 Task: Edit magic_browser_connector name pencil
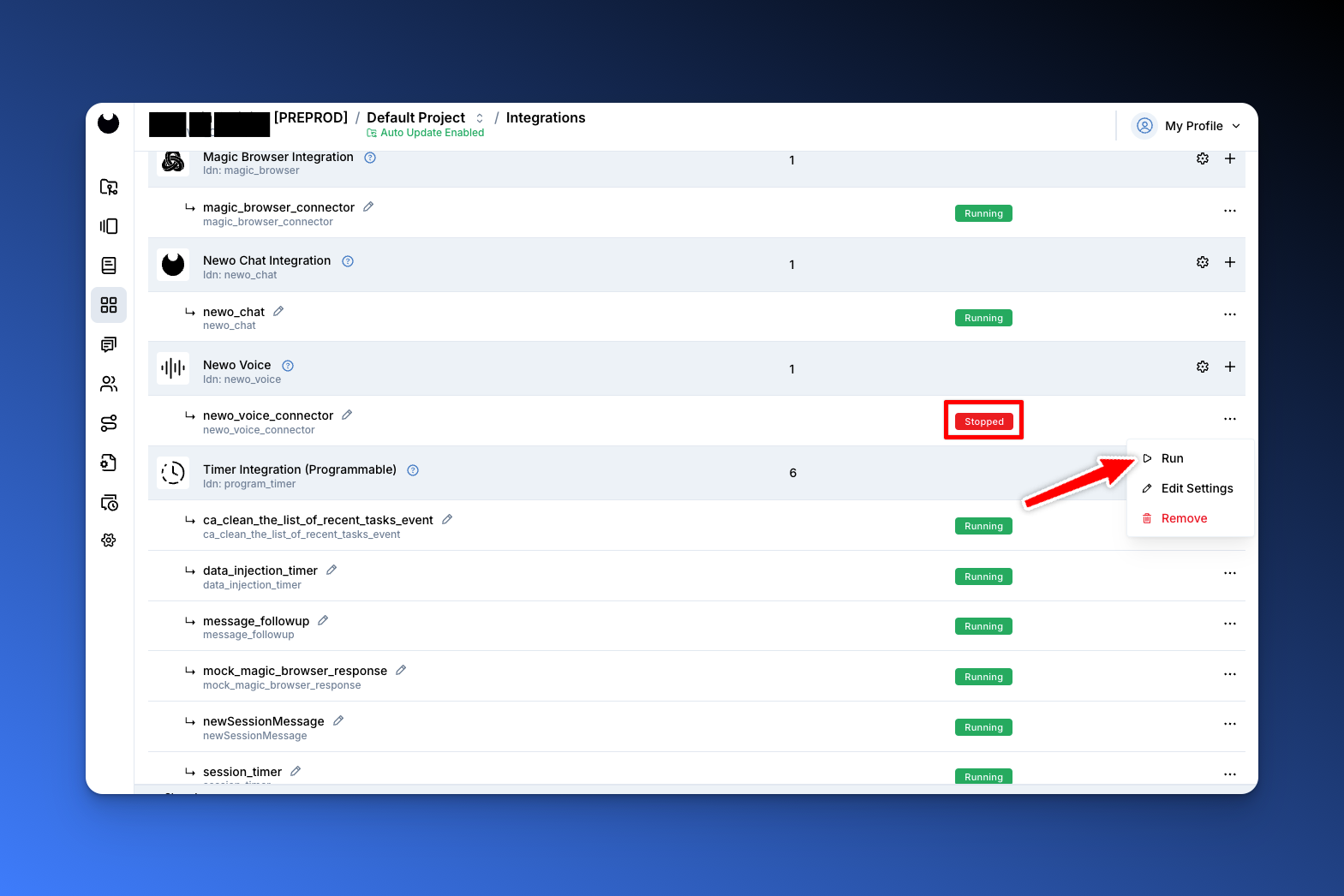pos(368,206)
